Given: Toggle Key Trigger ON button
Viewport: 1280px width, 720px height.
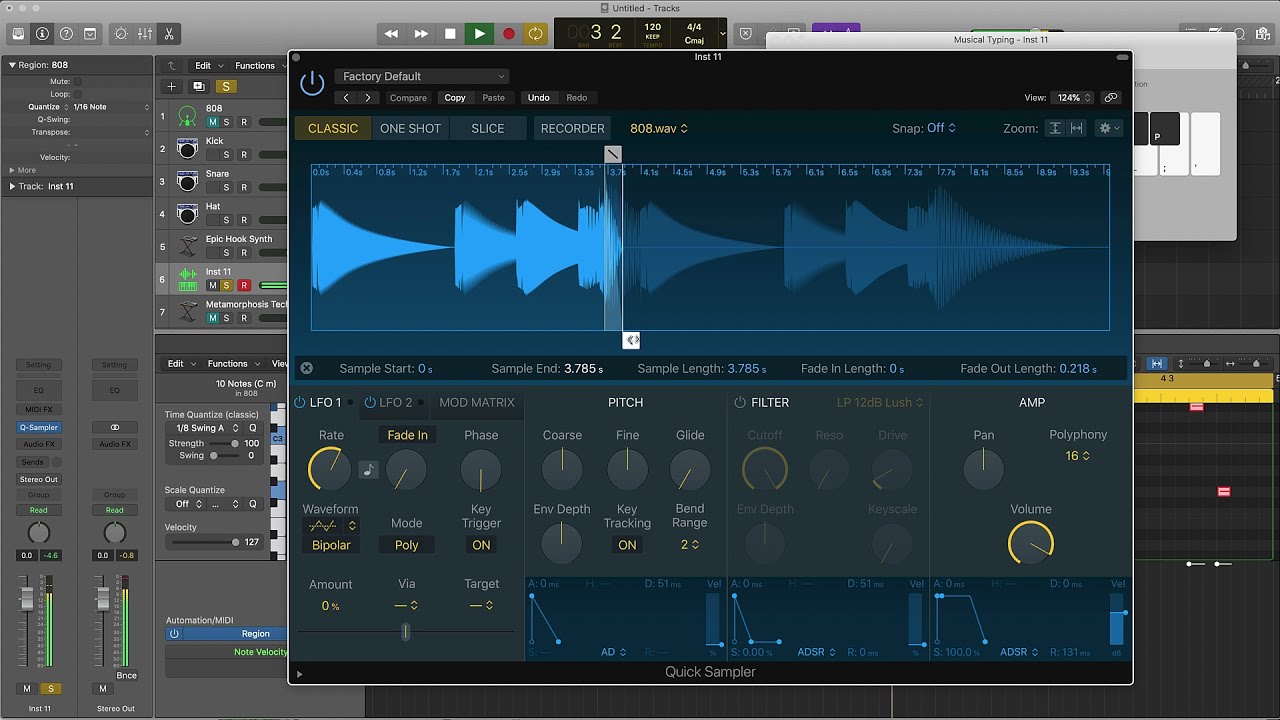Looking at the screenshot, I should tap(481, 545).
